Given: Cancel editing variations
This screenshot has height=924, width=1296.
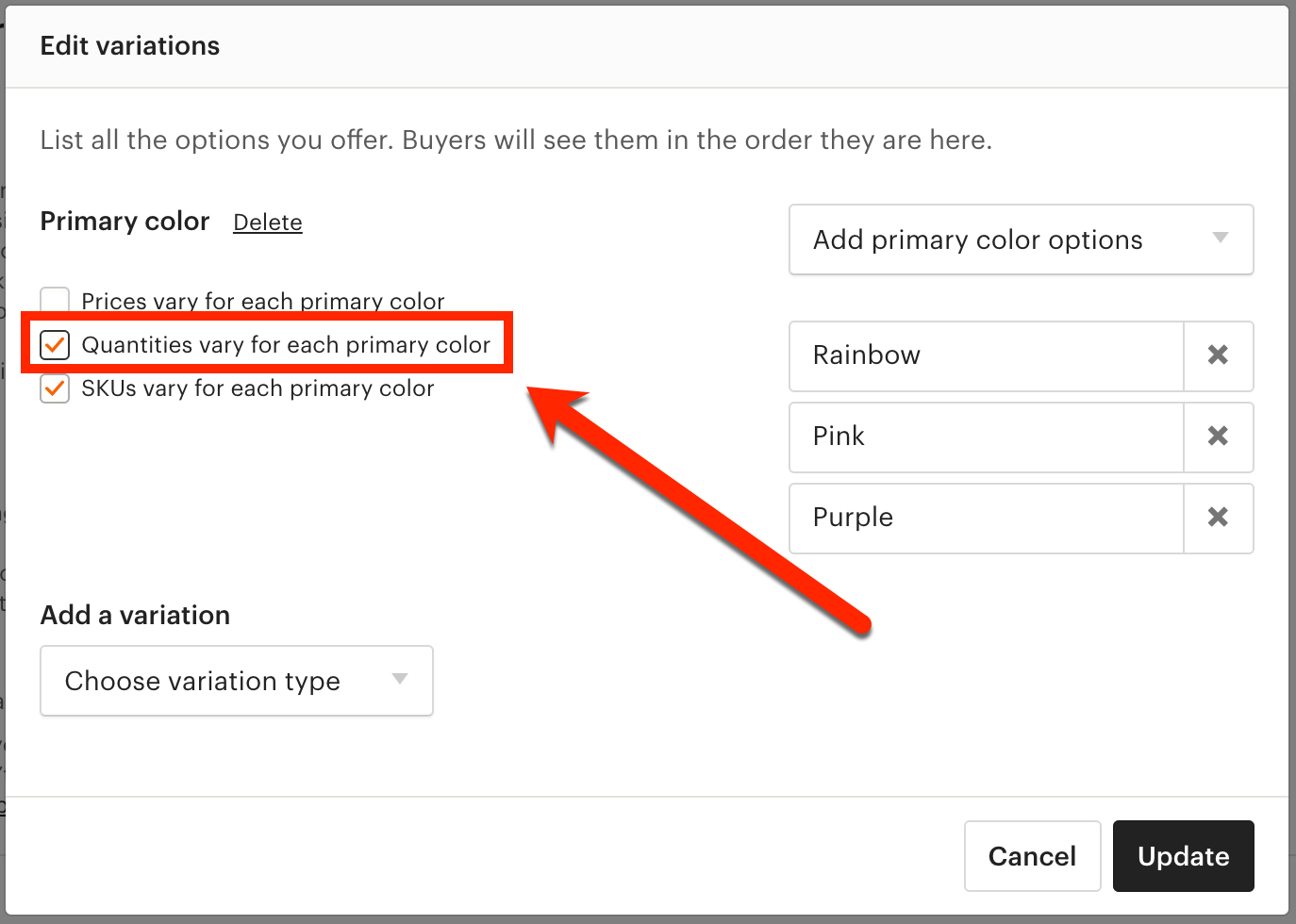Looking at the screenshot, I should (1032, 856).
